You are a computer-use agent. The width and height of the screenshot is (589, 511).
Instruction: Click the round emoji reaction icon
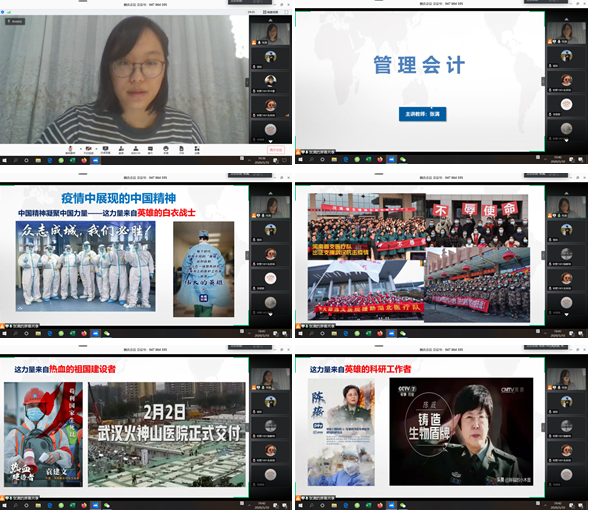[166, 150]
